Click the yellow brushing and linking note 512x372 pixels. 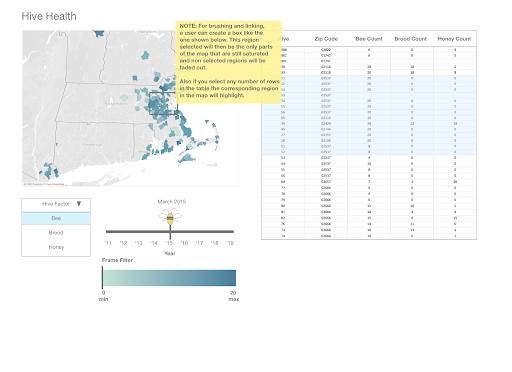point(229,62)
